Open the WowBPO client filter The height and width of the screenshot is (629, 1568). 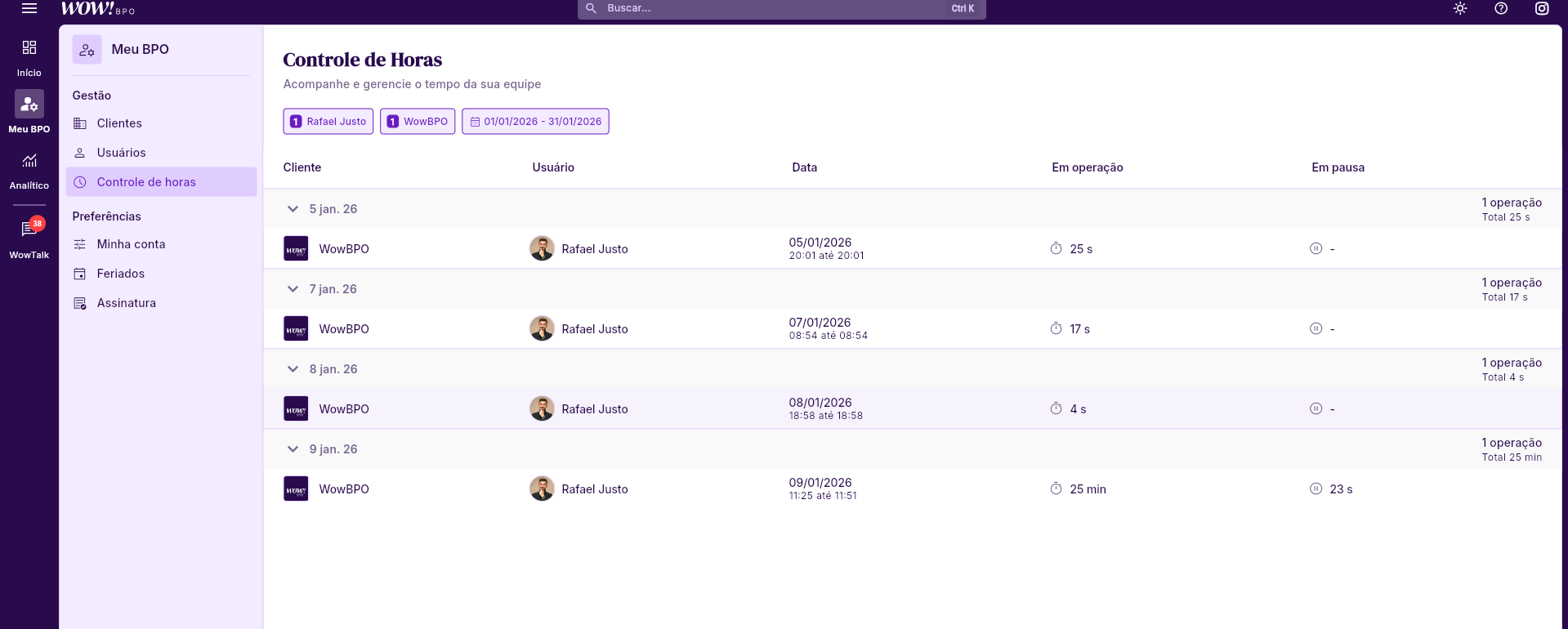pyautogui.click(x=418, y=121)
